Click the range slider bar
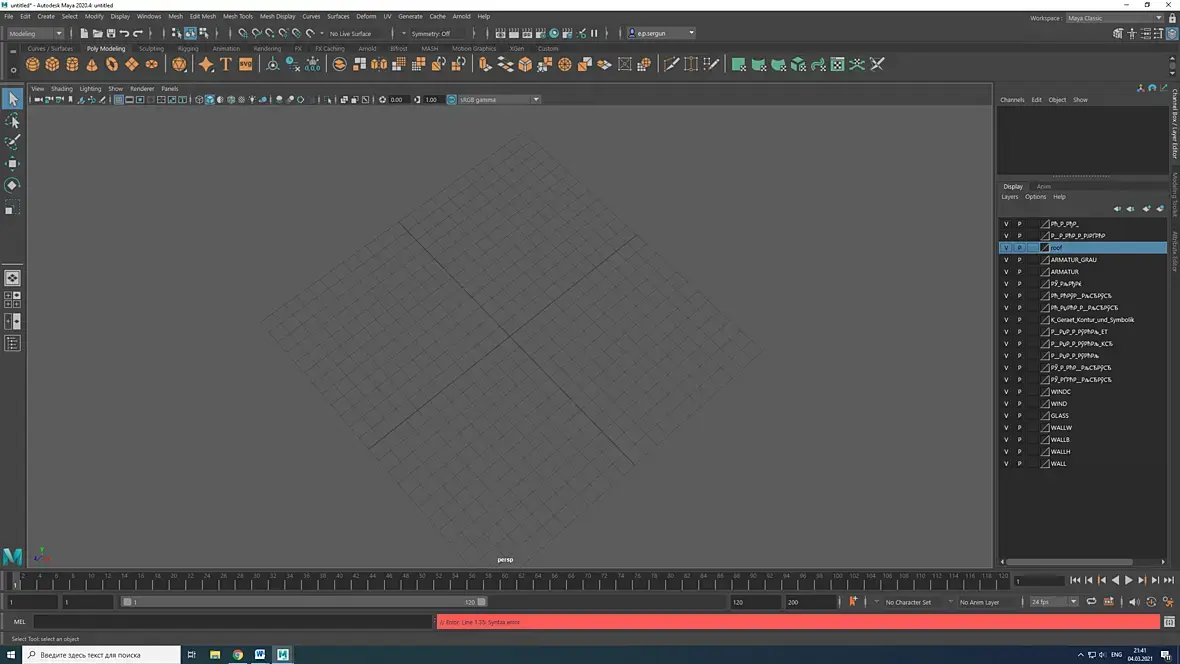1180x664 pixels. tap(304, 602)
